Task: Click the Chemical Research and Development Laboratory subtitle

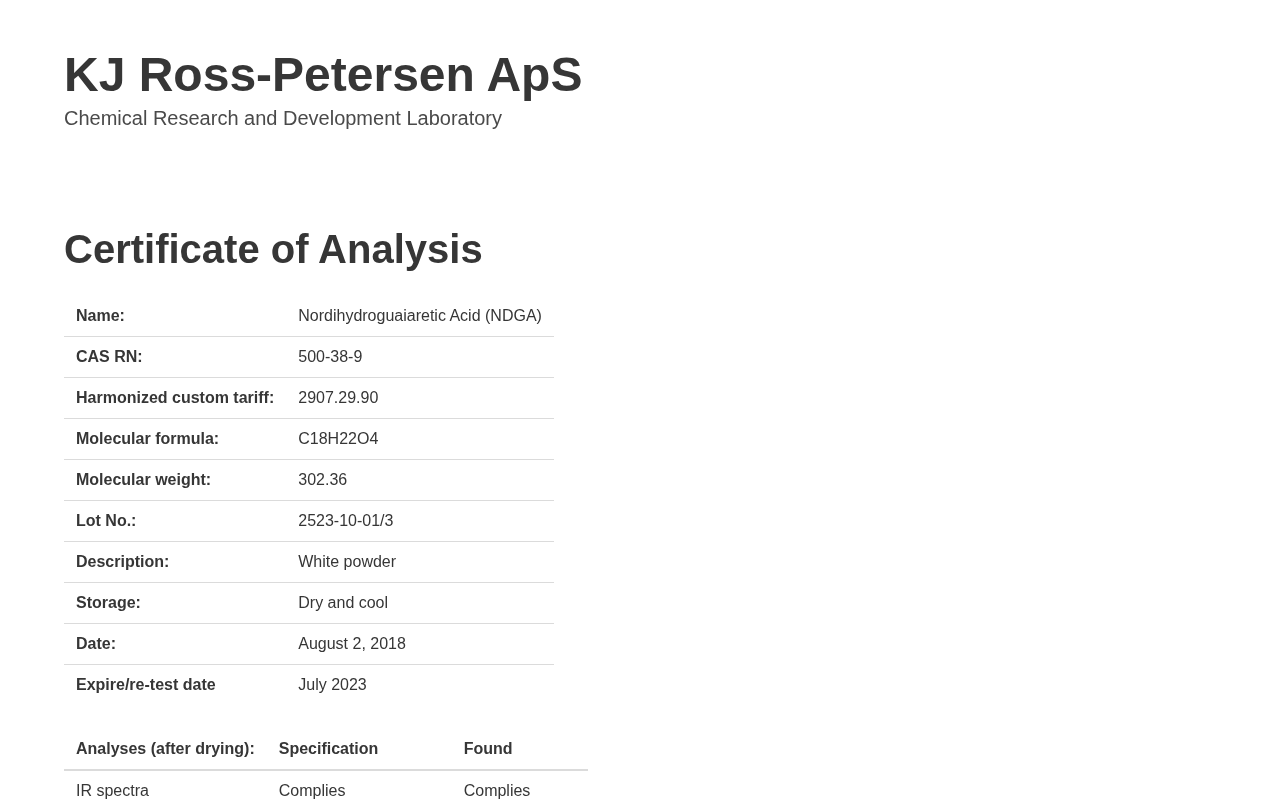Action: [x=283, y=118]
